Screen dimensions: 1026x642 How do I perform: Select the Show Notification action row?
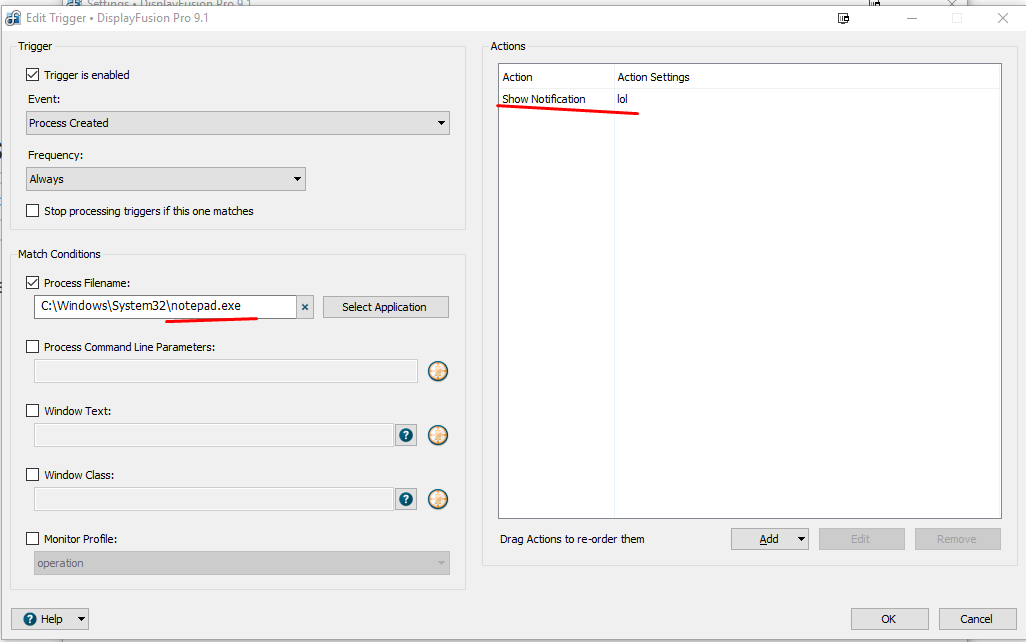[x=544, y=99]
